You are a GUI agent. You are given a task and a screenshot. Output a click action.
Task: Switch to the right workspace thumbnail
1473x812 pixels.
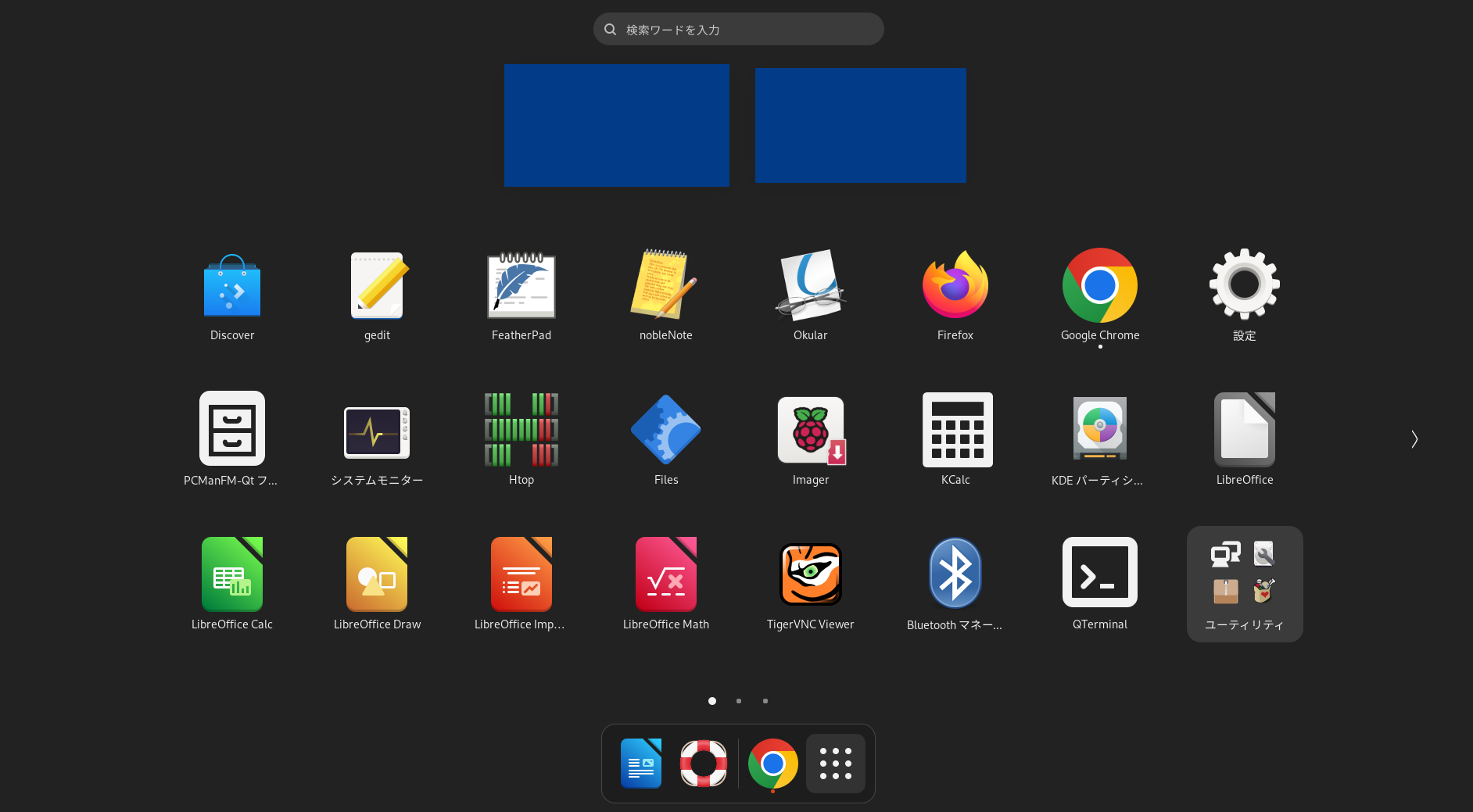[x=861, y=125]
